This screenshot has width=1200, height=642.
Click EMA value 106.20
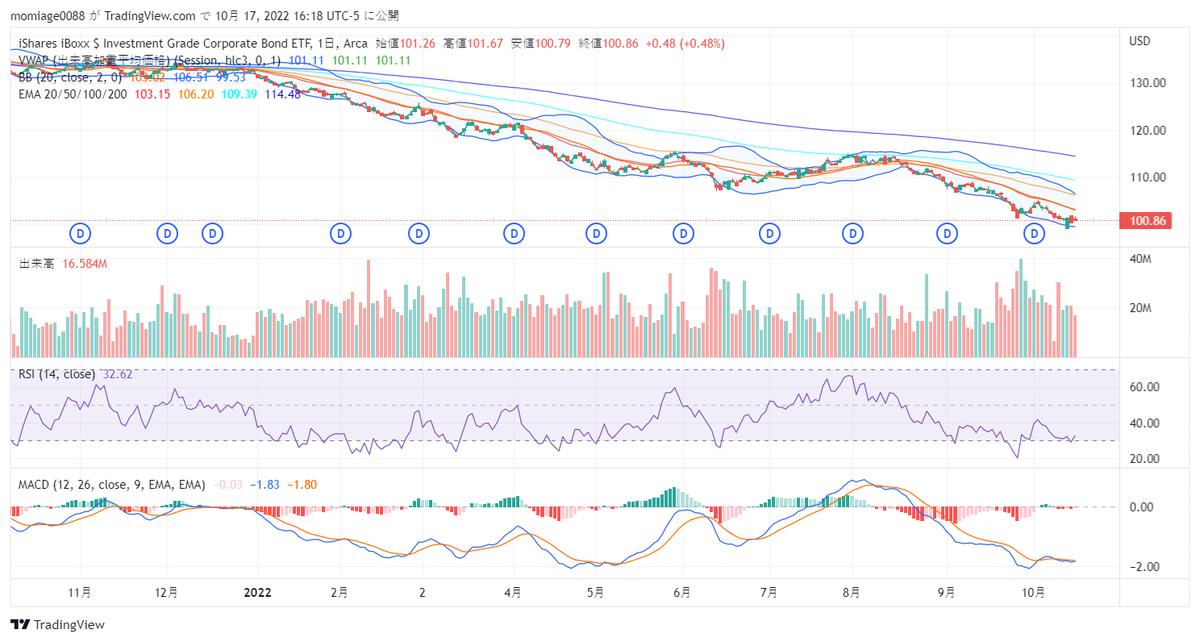[194, 93]
